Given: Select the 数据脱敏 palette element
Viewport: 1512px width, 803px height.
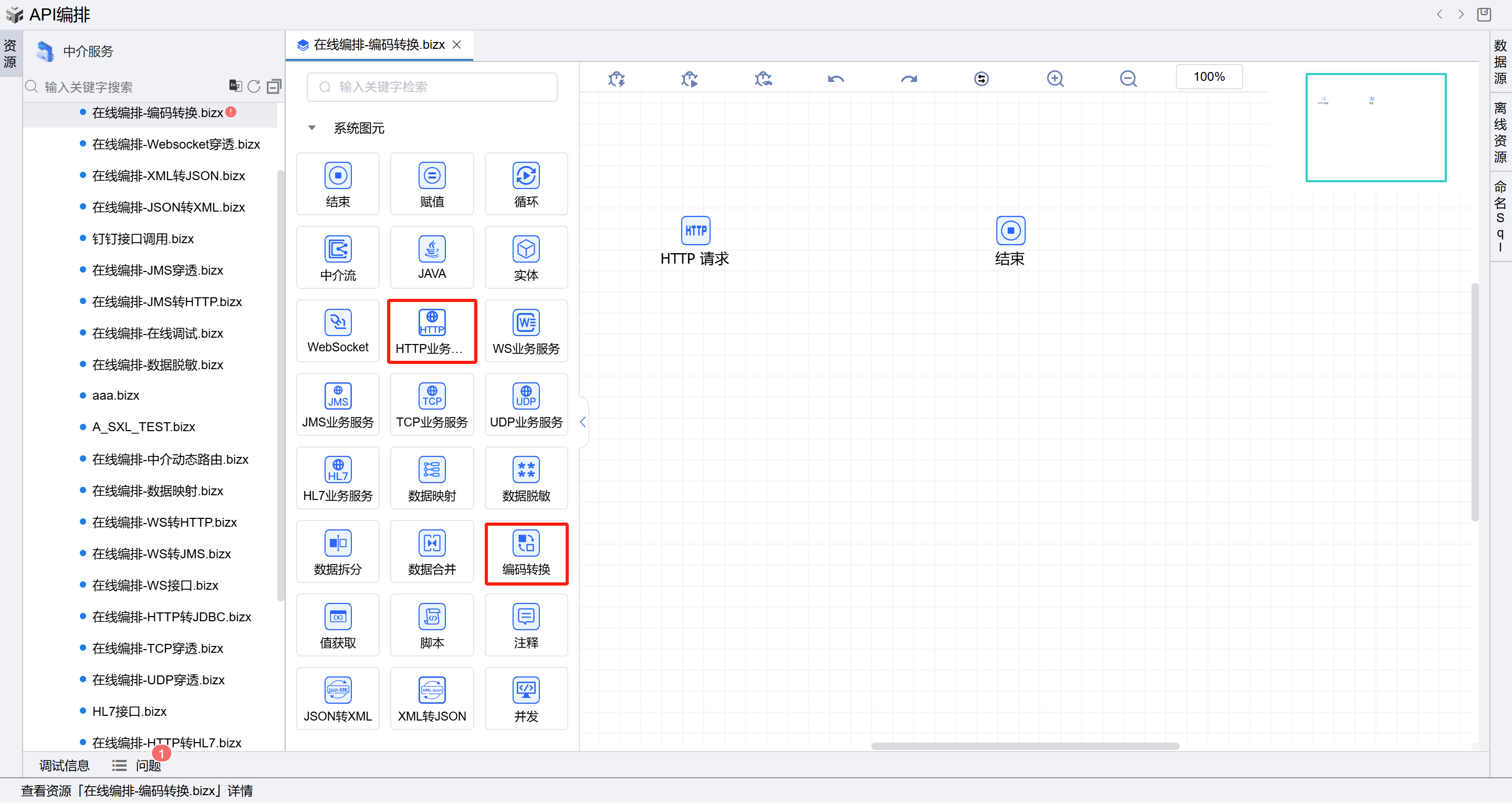Looking at the screenshot, I should pos(526,479).
